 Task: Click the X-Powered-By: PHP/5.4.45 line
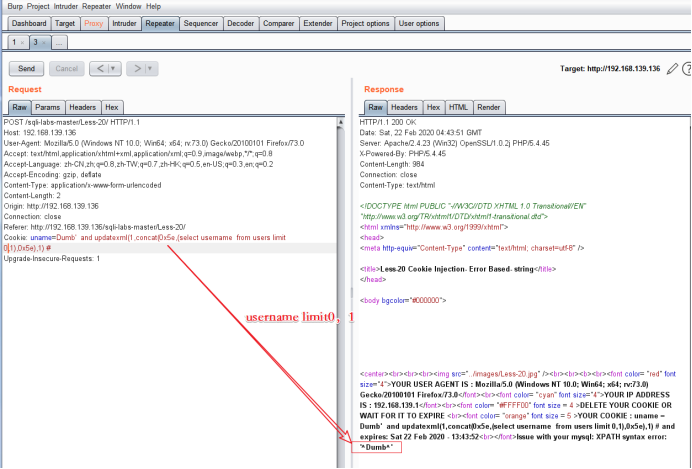pos(403,154)
